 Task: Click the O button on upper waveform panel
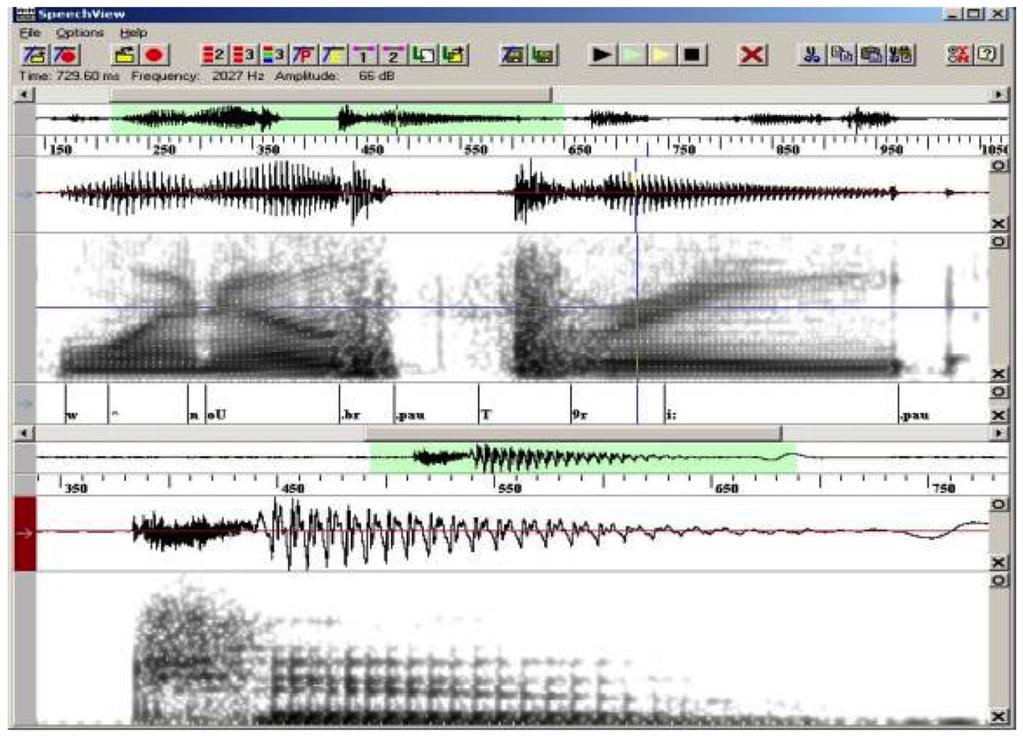coord(998,166)
